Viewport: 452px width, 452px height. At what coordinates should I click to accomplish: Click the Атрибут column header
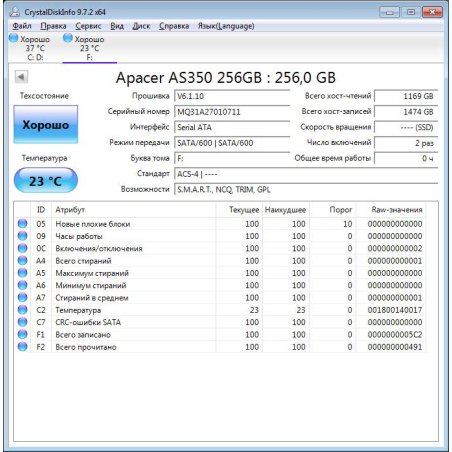click(133, 210)
